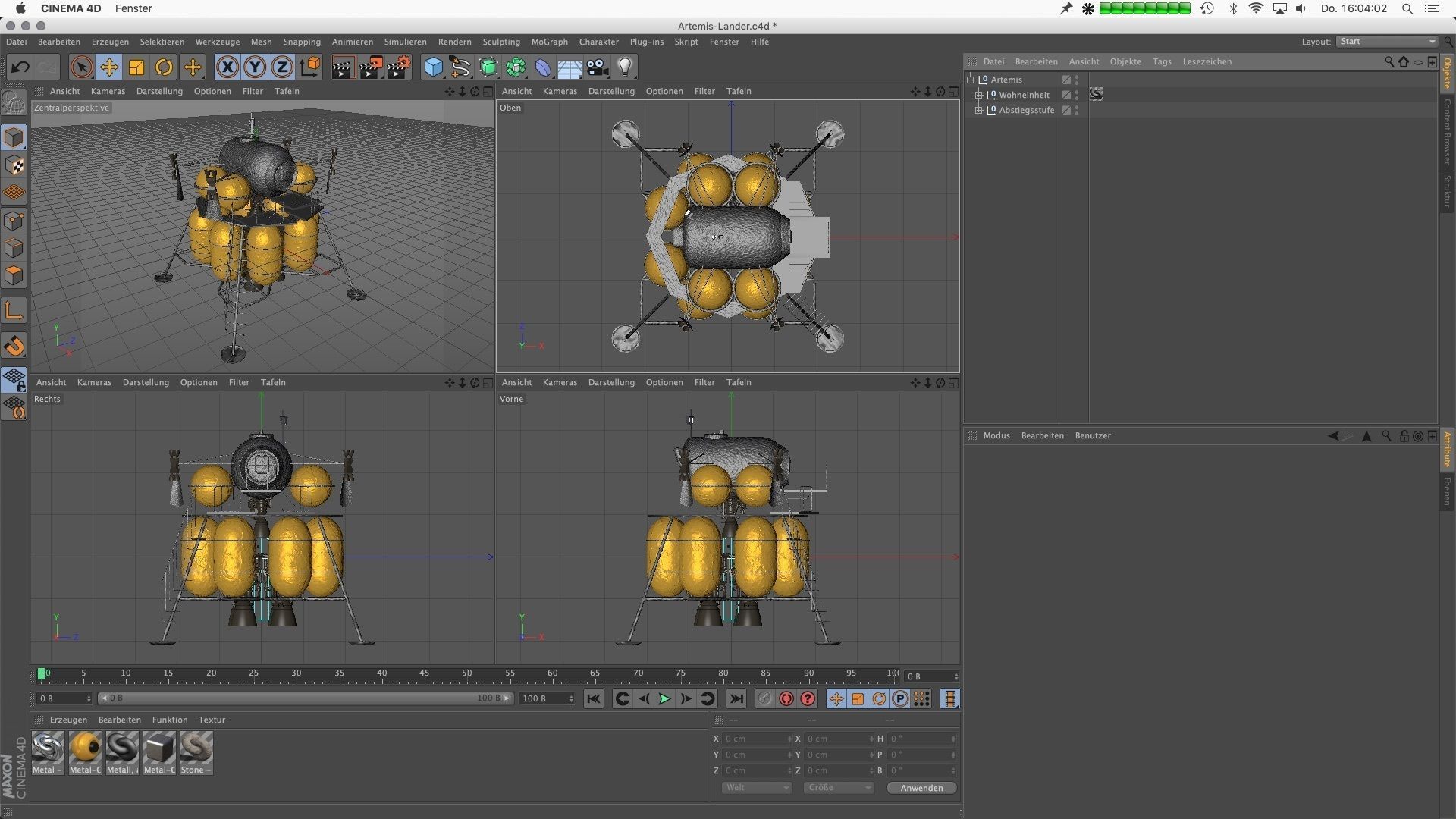
Task: Select the Live Selection arrow tool
Action: tap(81, 67)
